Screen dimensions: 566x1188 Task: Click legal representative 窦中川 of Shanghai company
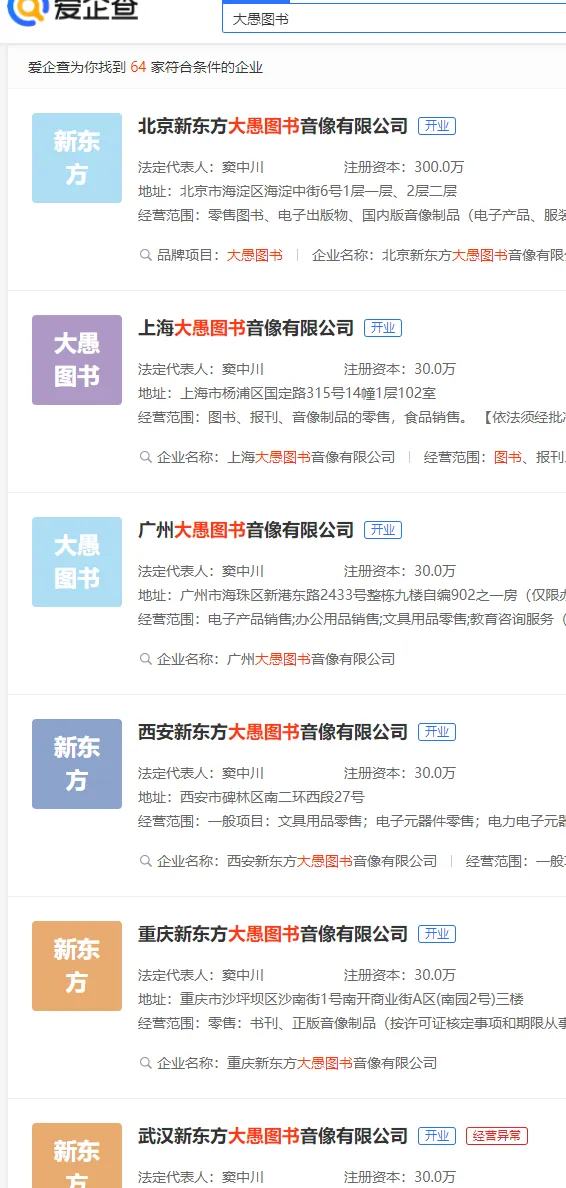[242, 369]
